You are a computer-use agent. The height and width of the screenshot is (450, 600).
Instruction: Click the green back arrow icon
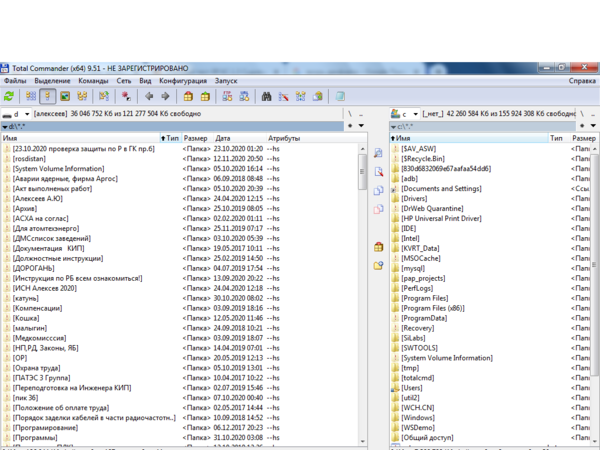(x=149, y=97)
